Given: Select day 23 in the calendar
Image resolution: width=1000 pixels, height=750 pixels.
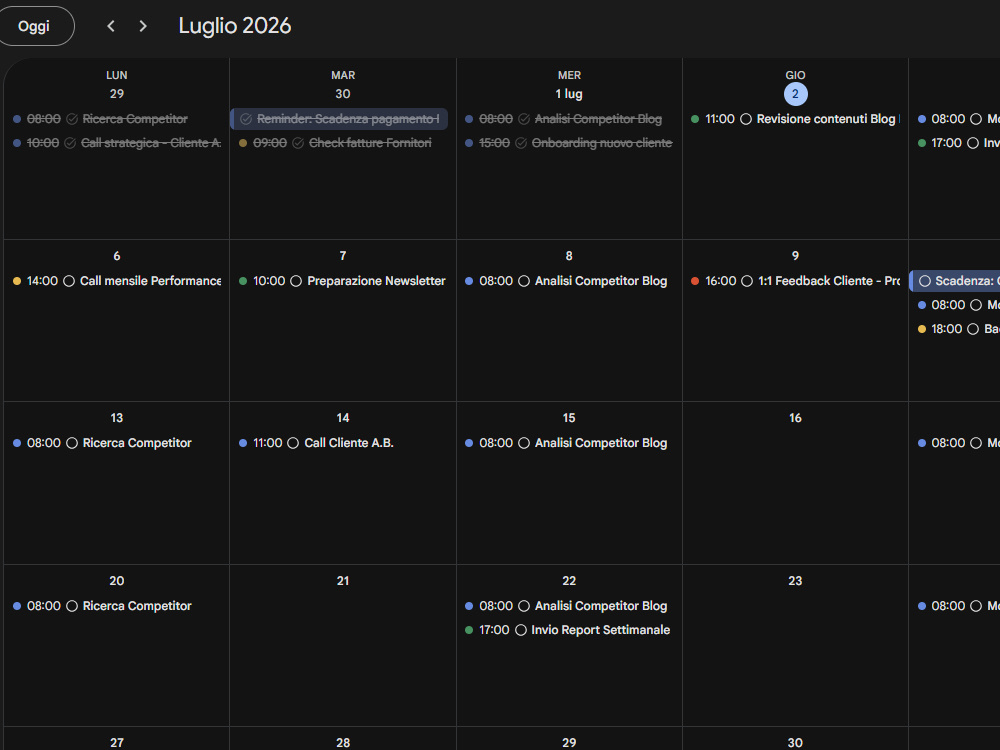Looking at the screenshot, I should [795, 582].
